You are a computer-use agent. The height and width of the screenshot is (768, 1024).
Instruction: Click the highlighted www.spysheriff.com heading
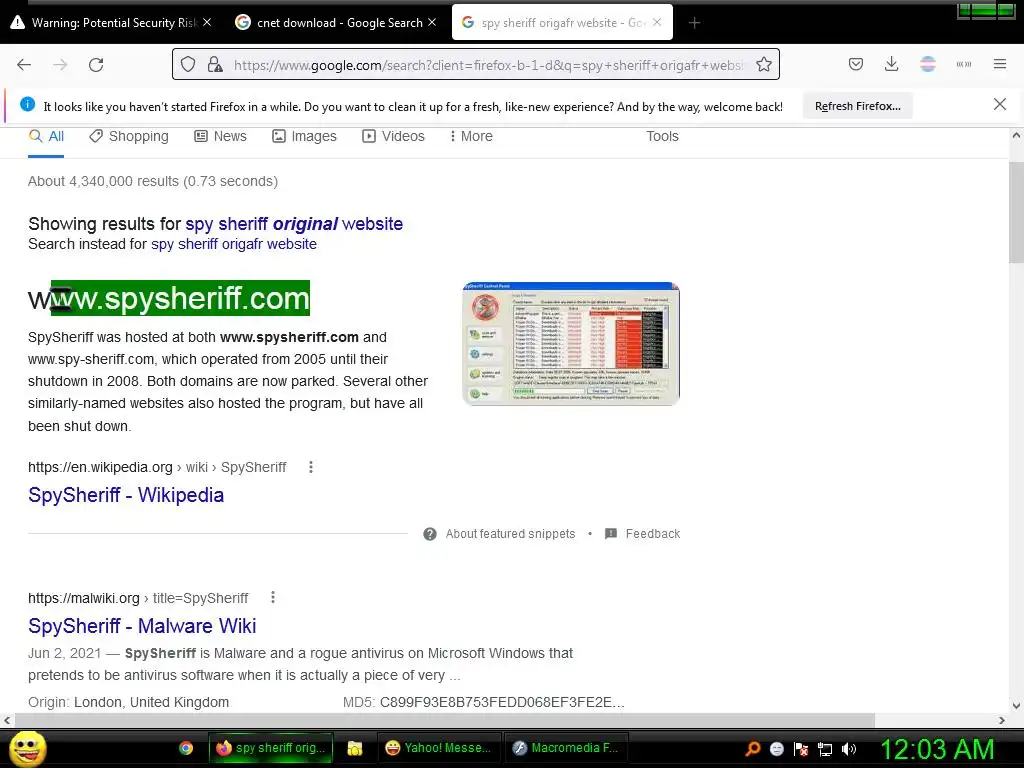[169, 298]
